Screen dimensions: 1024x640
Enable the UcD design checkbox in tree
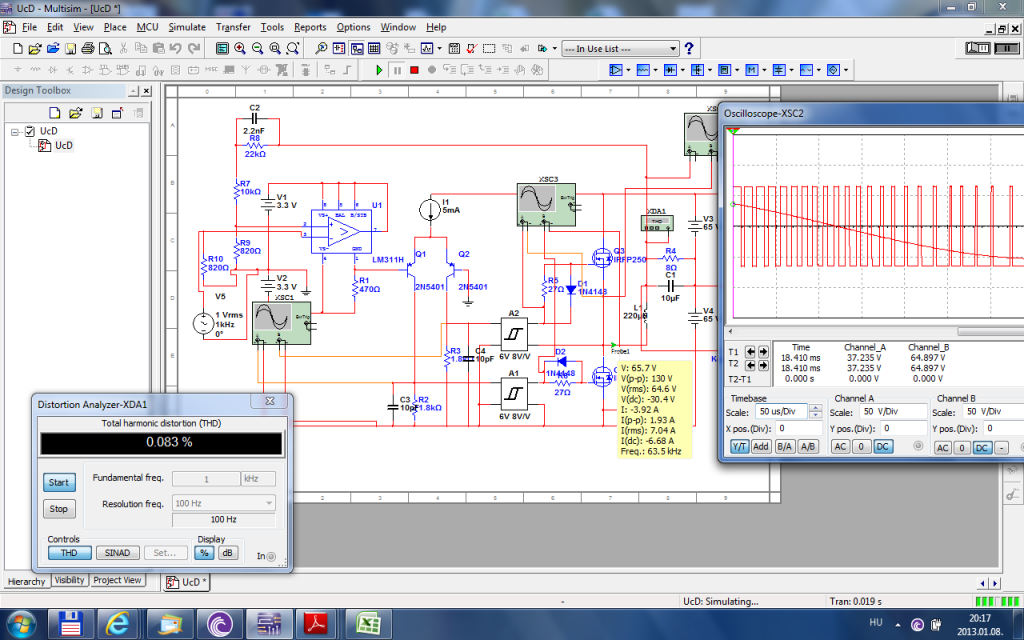pos(30,131)
